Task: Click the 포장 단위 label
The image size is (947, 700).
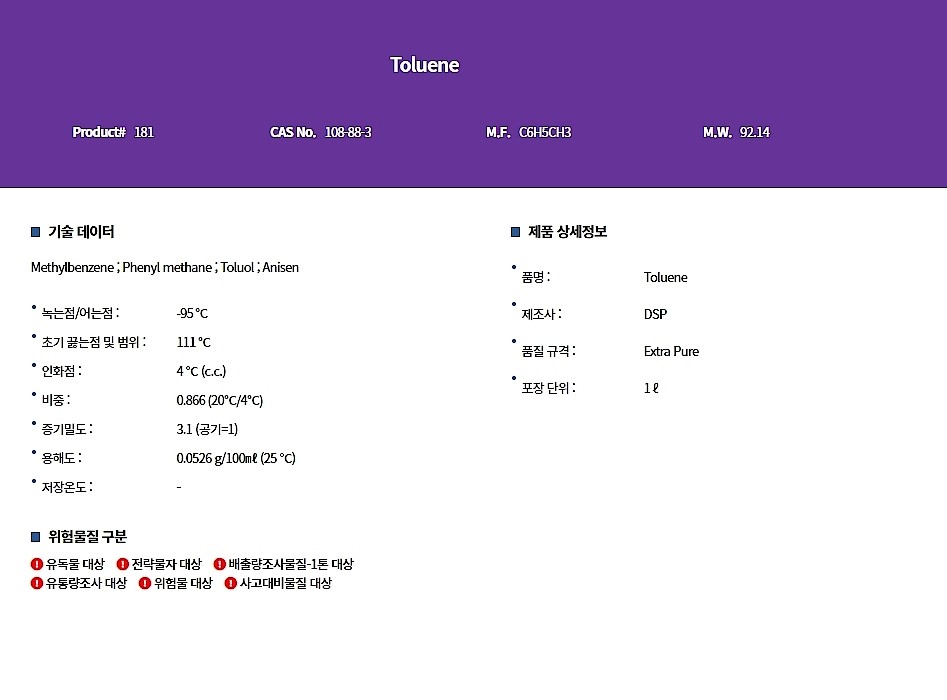Action: click(548, 388)
